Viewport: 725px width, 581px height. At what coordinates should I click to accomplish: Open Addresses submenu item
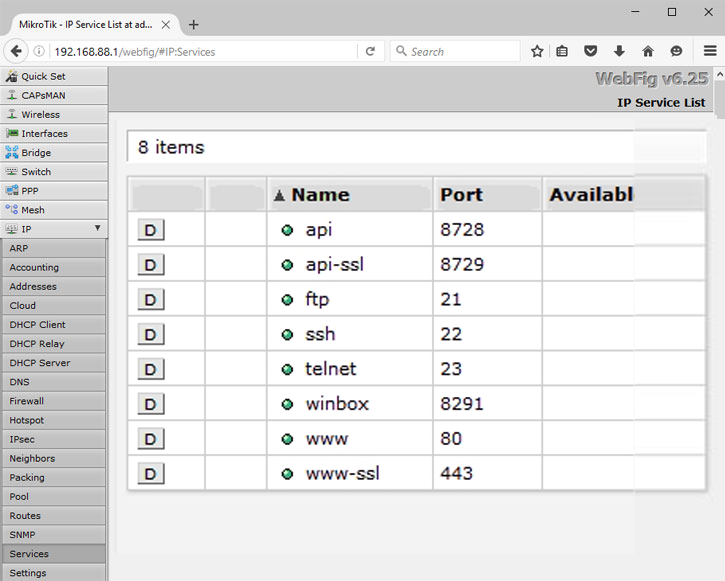tap(54, 286)
